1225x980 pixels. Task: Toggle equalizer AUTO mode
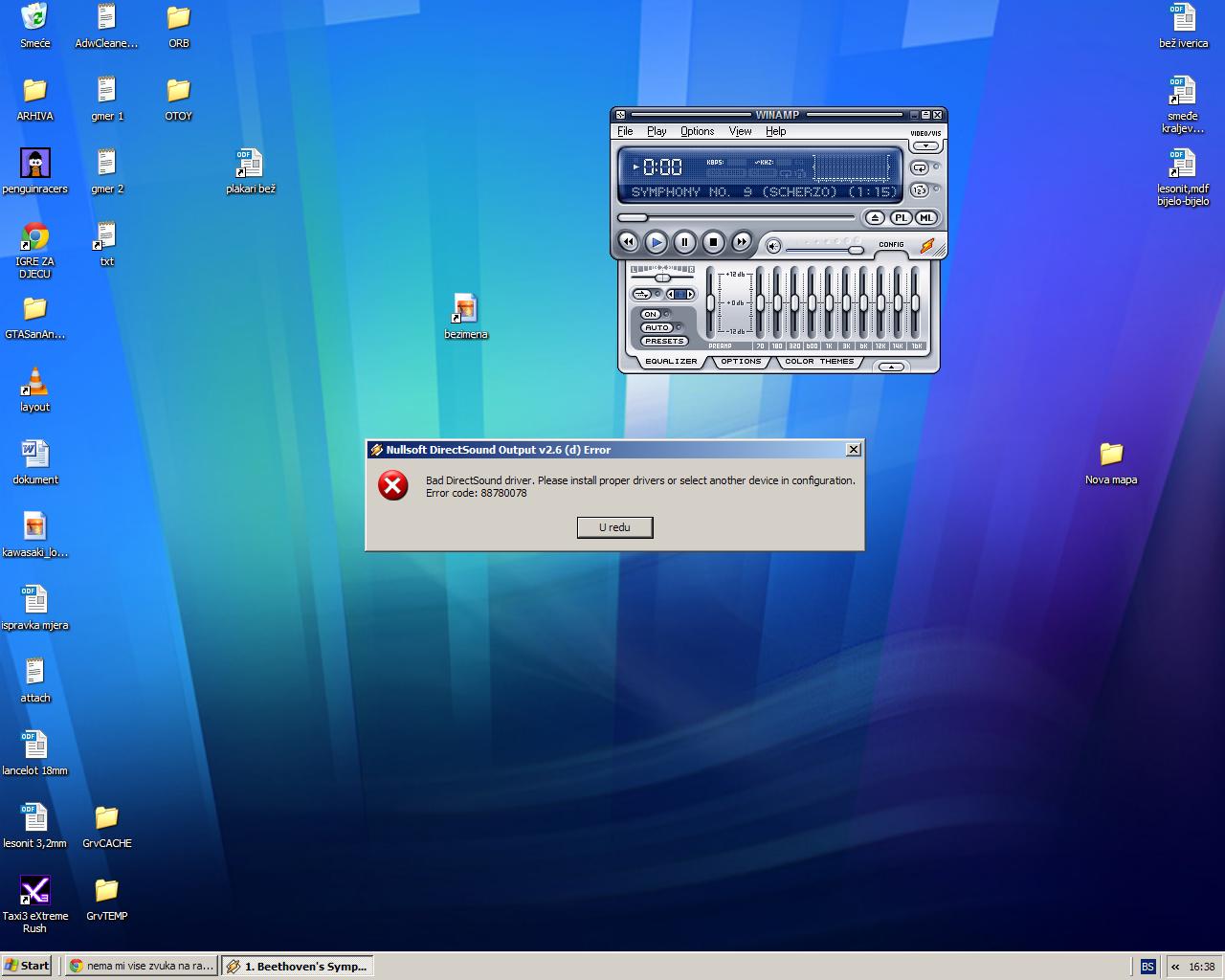pos(657,327)
